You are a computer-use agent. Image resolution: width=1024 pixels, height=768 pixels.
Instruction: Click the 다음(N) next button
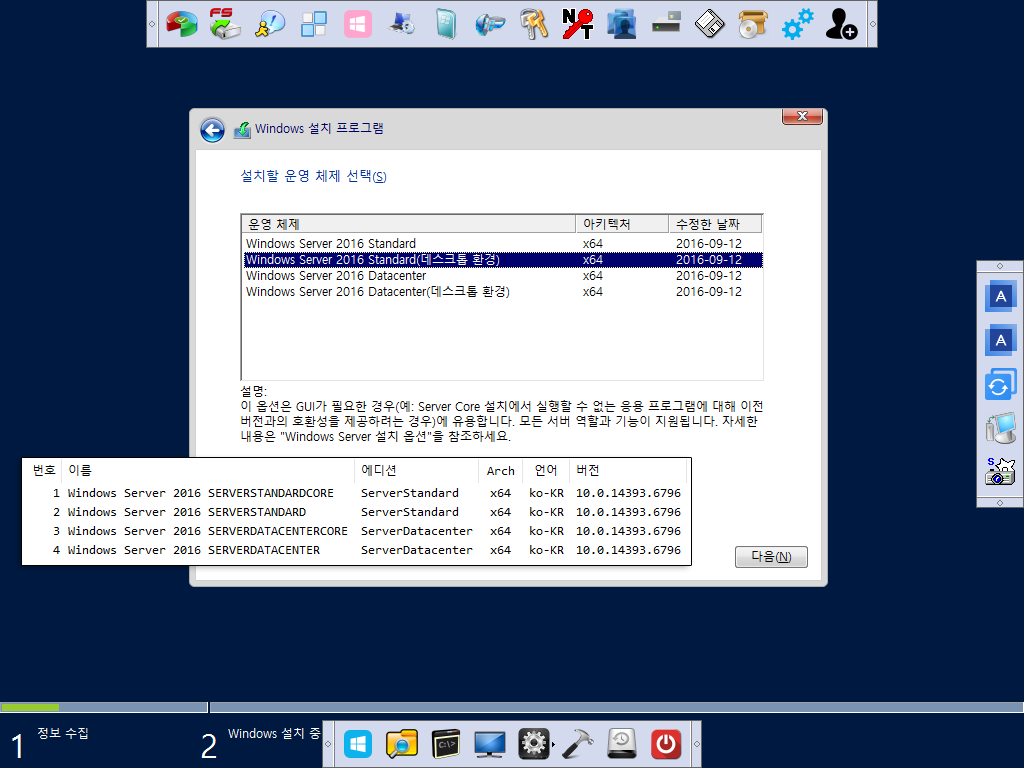[x=771, y=556]
